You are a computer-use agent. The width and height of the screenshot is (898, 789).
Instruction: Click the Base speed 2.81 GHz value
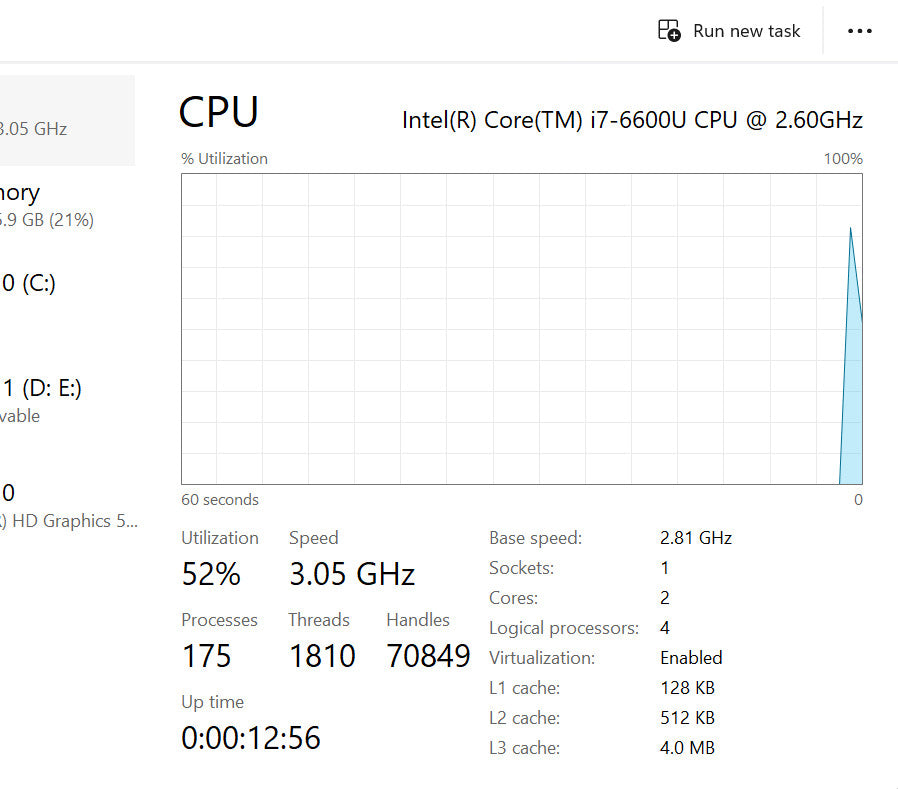click(x=696, y=538)
